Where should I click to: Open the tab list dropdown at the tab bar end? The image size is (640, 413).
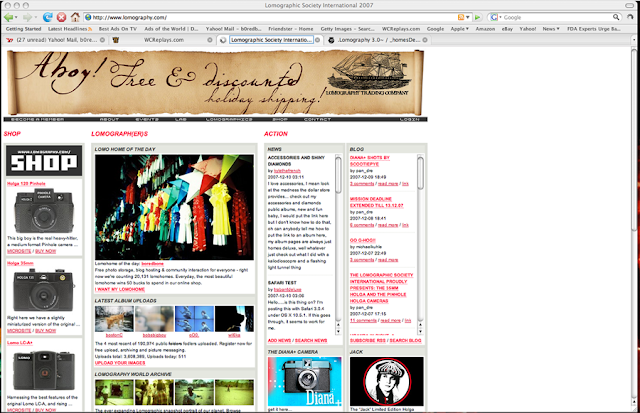(x=634, y=40)
